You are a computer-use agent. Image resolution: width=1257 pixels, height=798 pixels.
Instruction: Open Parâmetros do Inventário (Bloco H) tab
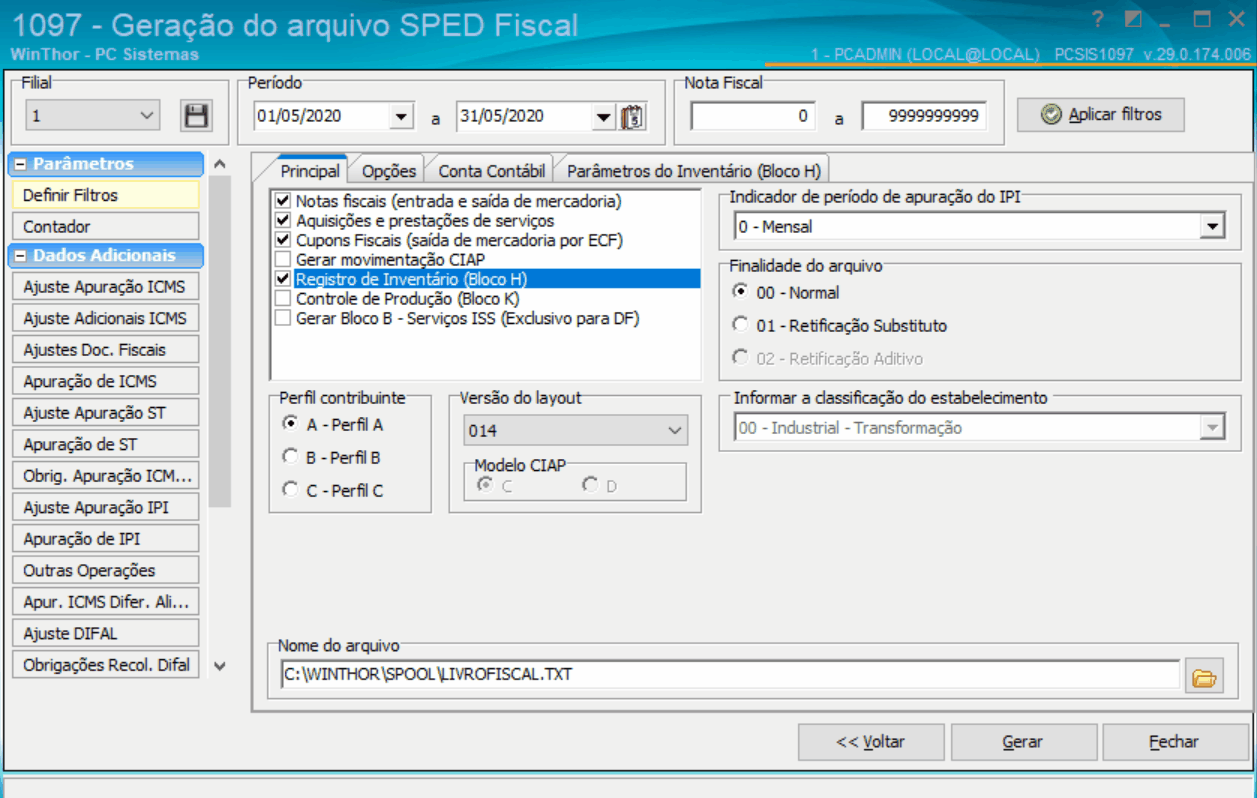(693, 171)
